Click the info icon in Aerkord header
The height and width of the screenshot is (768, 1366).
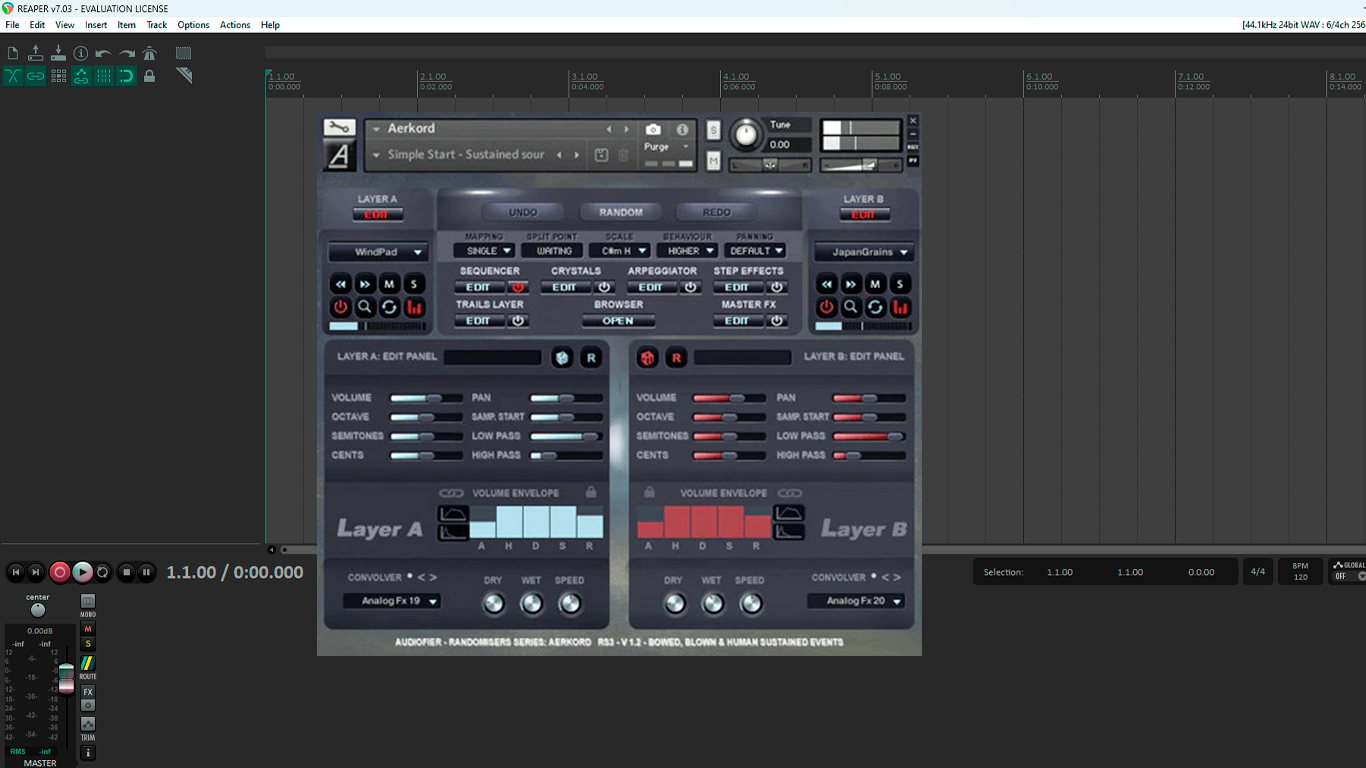click(683, 130)
